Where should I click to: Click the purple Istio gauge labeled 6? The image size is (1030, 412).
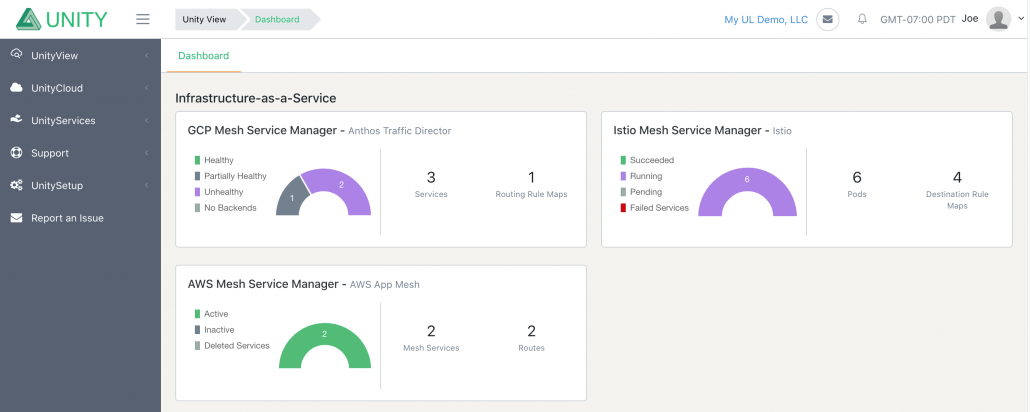tap(747, 181)
